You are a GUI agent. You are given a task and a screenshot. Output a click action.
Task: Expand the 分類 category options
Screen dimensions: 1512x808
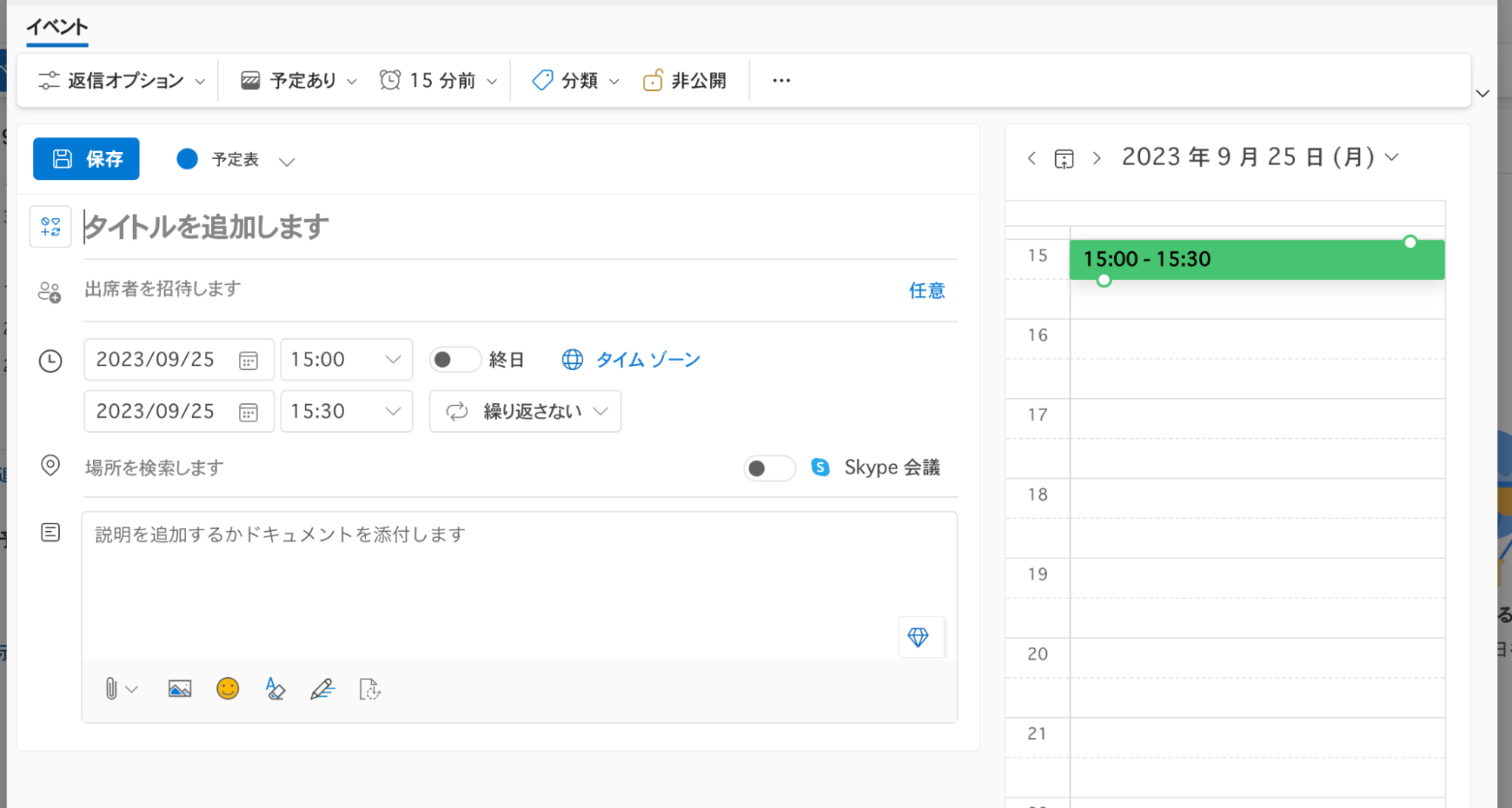(575, 79)
